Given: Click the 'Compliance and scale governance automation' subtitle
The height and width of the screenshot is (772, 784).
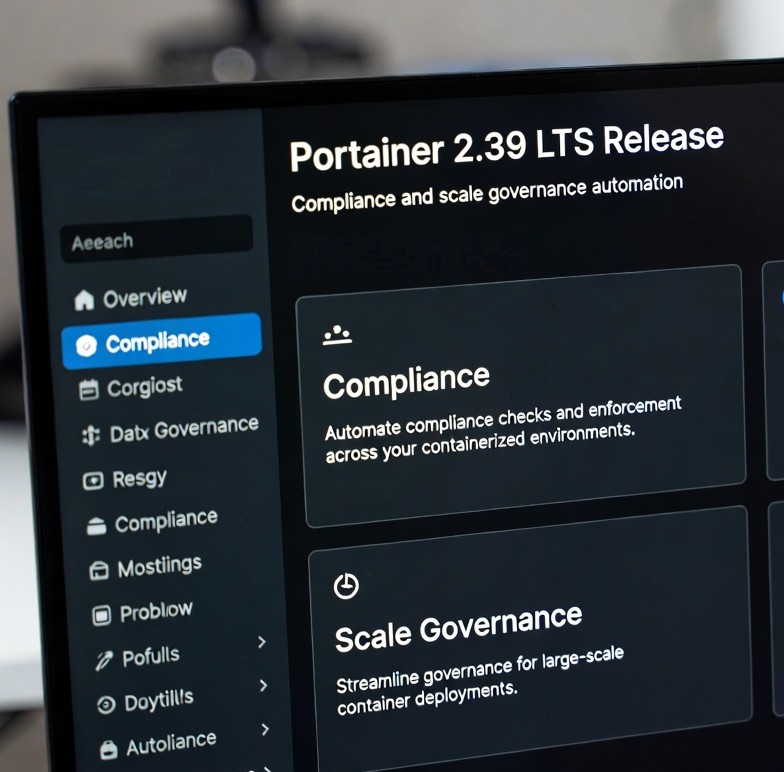Looking at the screenshot, I should 487,193.
